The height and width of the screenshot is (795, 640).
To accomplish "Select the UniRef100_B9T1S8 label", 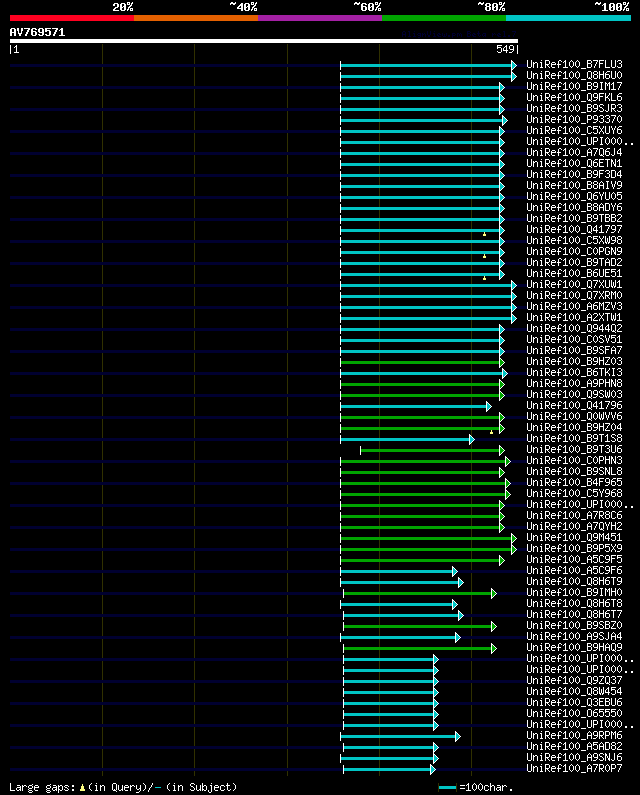I will coord(574,439).
